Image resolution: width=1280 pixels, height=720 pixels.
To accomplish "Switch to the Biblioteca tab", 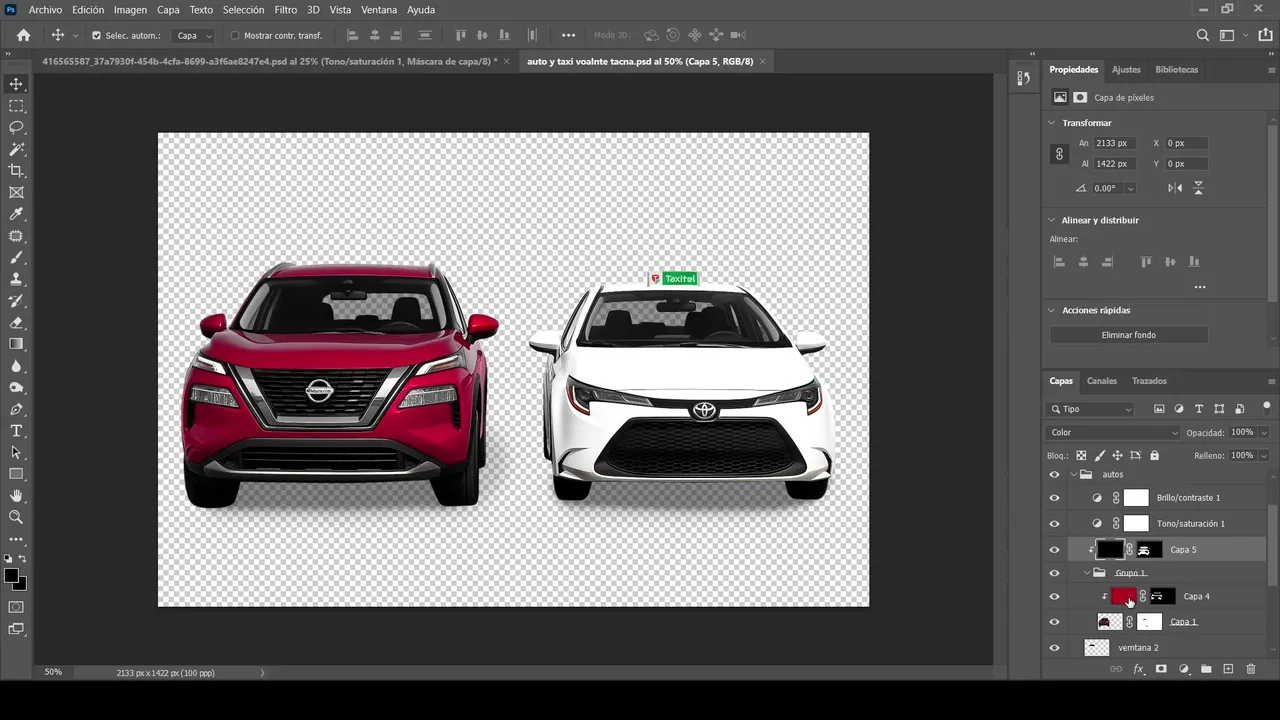I will tap(1176, 70).
